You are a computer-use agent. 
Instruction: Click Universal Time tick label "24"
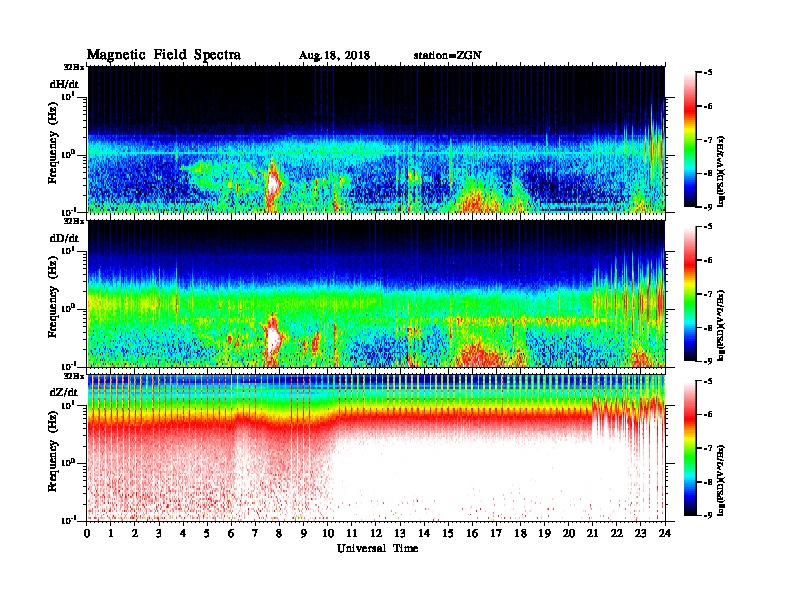[665, 533]
